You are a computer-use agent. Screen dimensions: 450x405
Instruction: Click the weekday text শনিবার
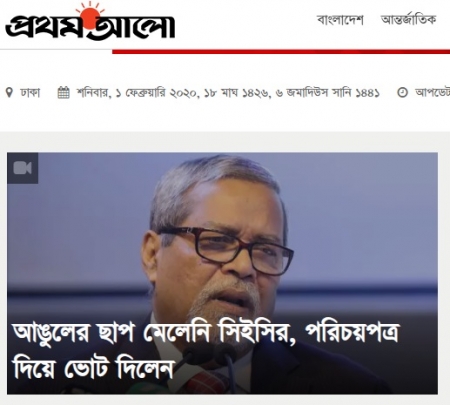click(94, 92)
